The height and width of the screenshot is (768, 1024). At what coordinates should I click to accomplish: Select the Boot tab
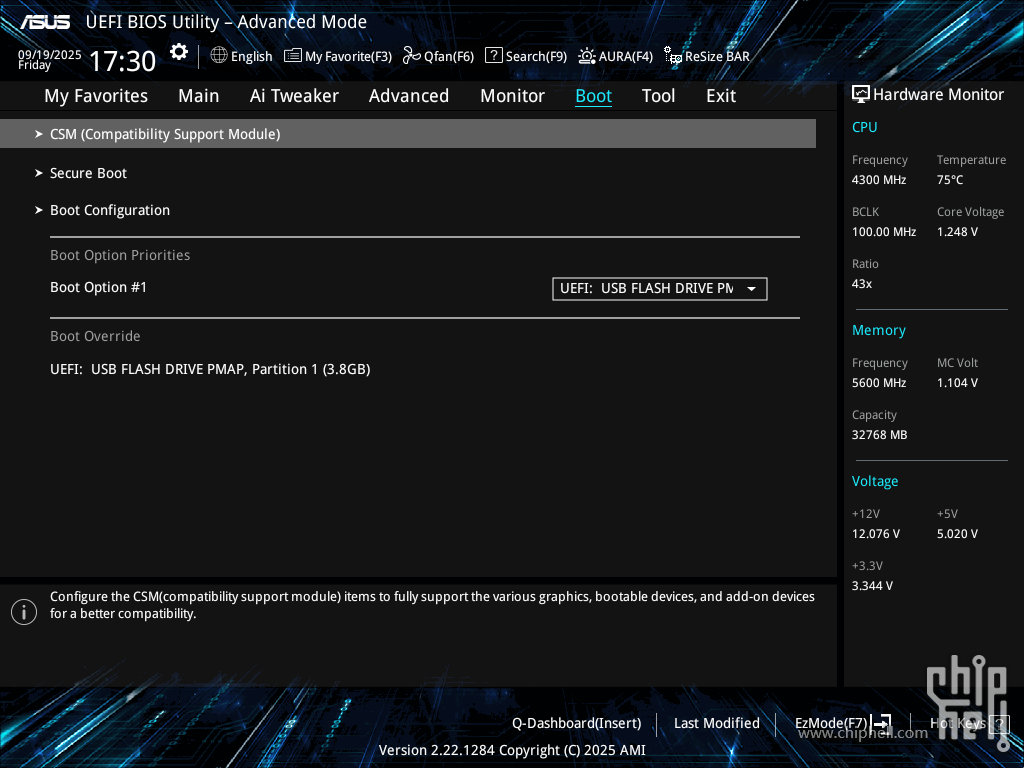594,96
